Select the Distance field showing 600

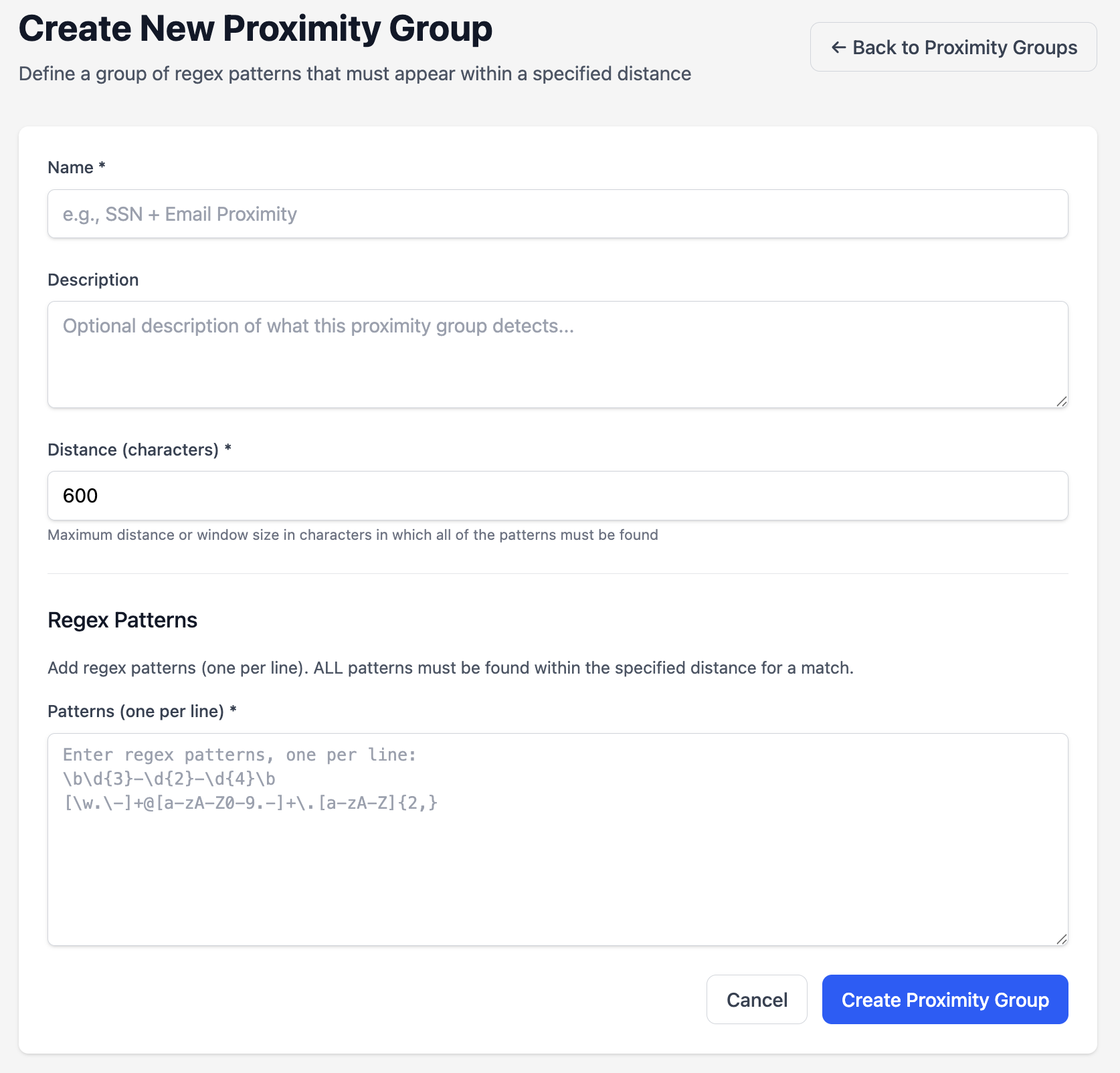[x=557, y=496]
